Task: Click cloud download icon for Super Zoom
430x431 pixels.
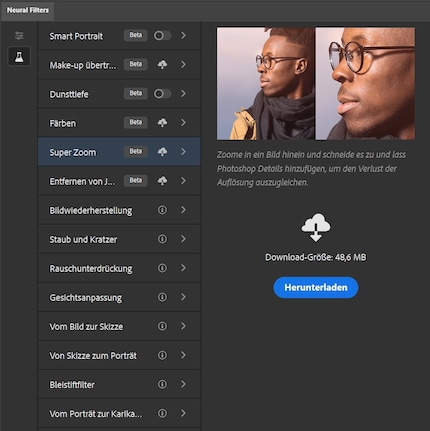Action: point(162,152)
